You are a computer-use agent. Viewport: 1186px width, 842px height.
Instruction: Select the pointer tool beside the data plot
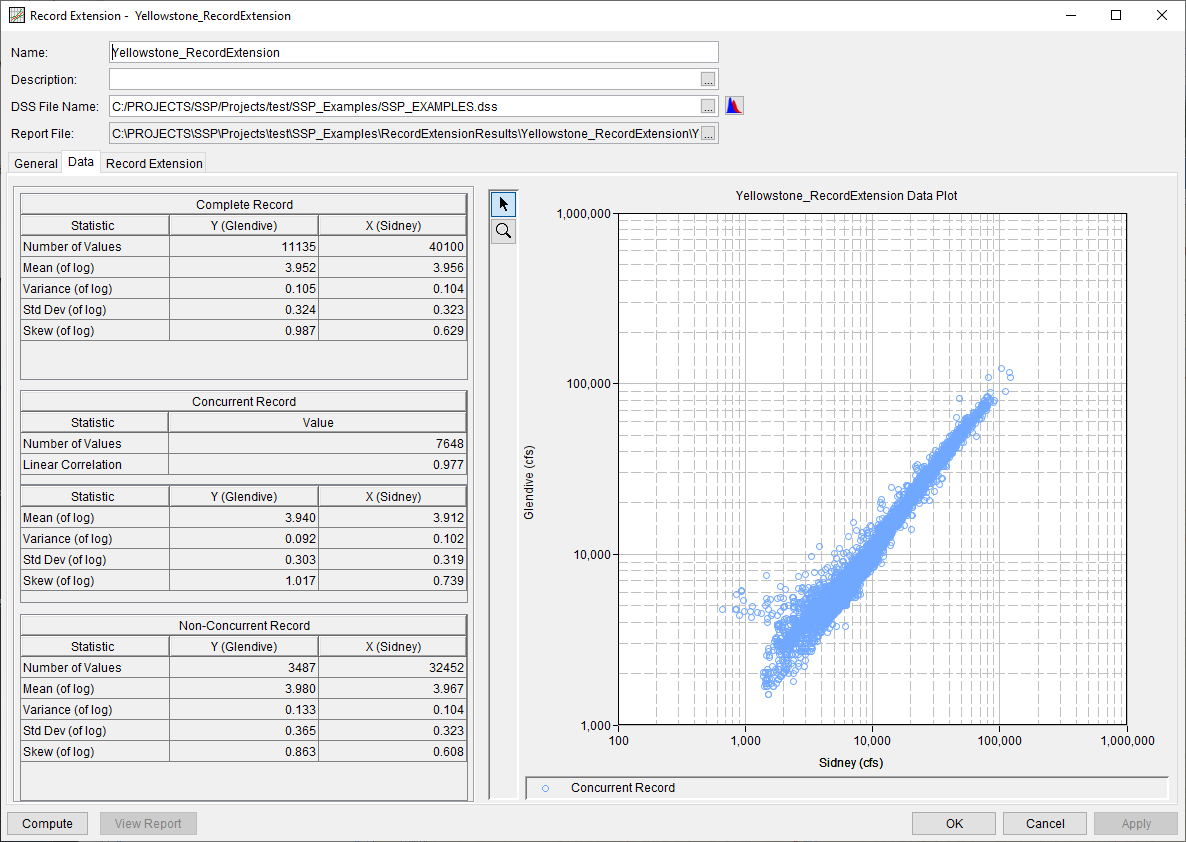503,203
